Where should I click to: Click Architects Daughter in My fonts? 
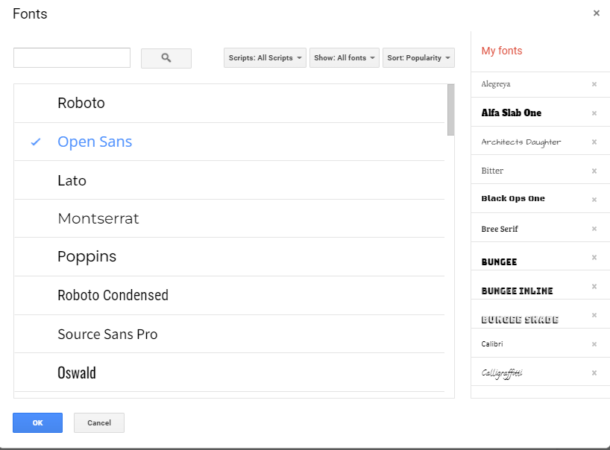coord(521,142)
